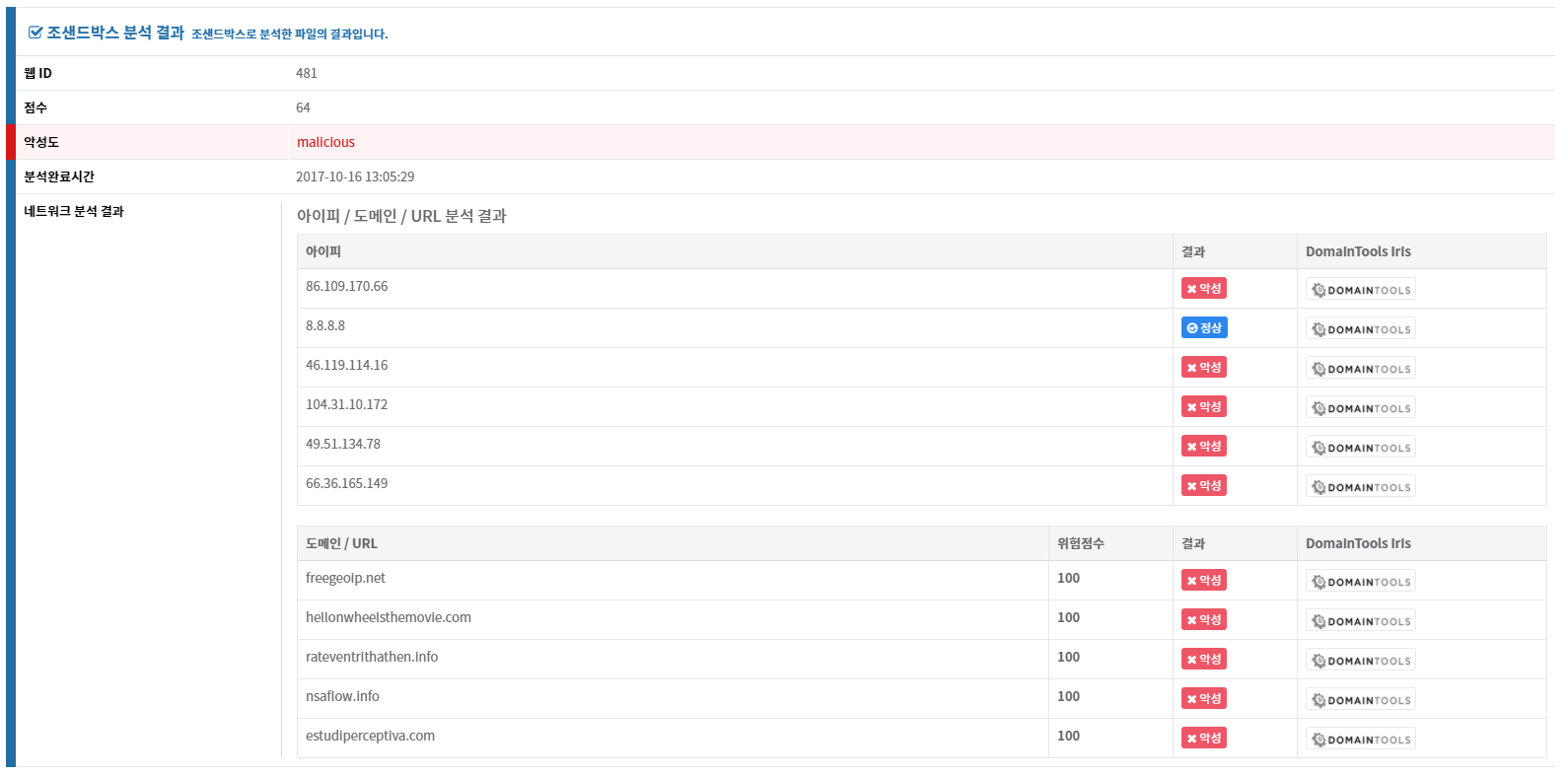Click the IP address 49.51.134.78

(342, 444)
